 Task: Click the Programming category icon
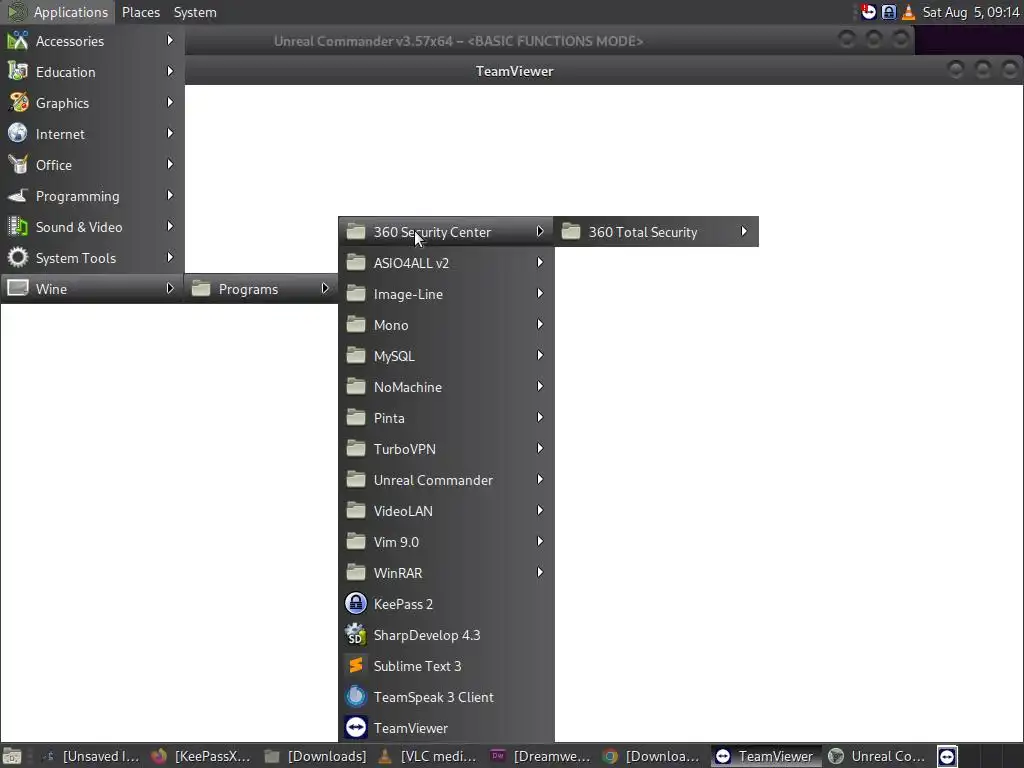(x=18, y=196)
